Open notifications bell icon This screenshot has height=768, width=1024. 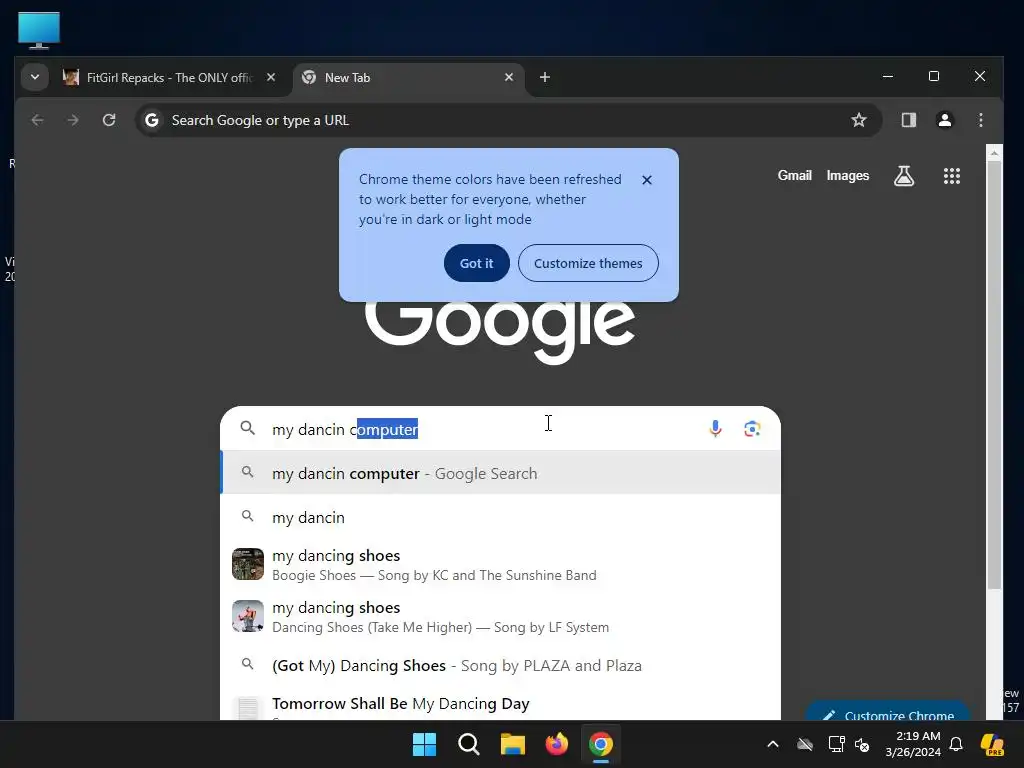[956, 744]
